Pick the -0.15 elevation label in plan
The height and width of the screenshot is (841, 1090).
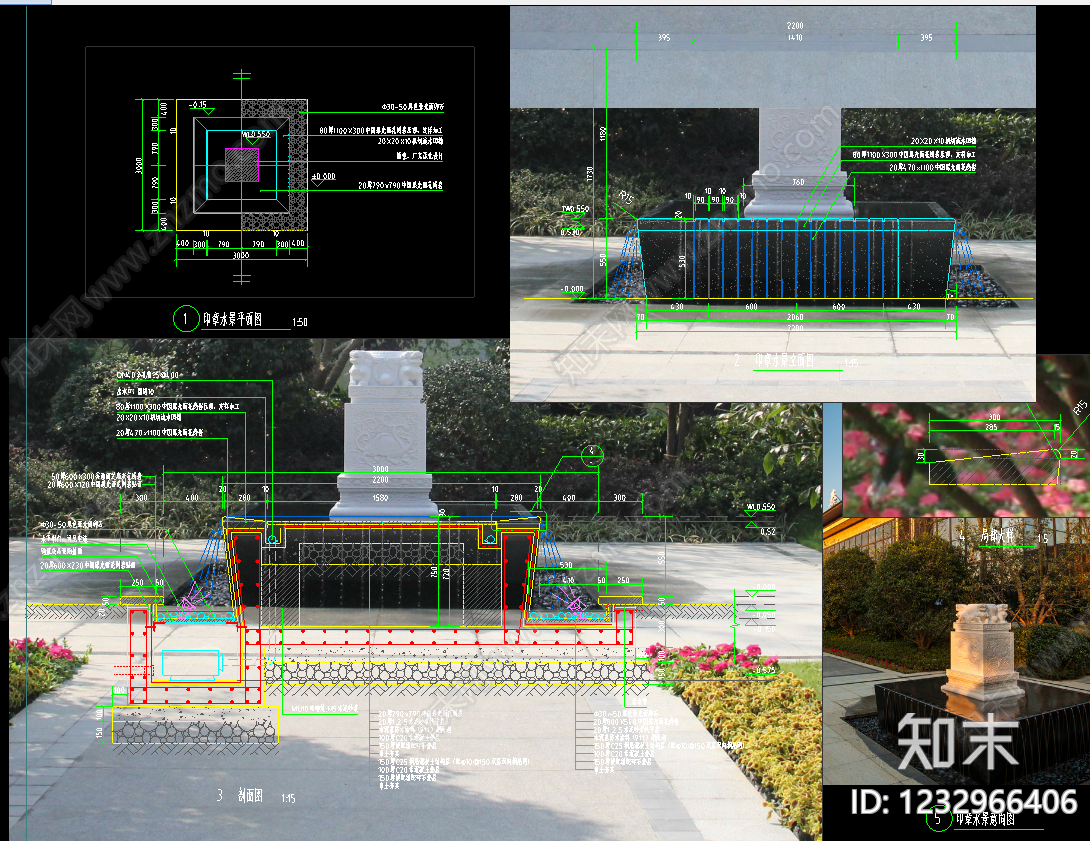(x=199, y=105)
